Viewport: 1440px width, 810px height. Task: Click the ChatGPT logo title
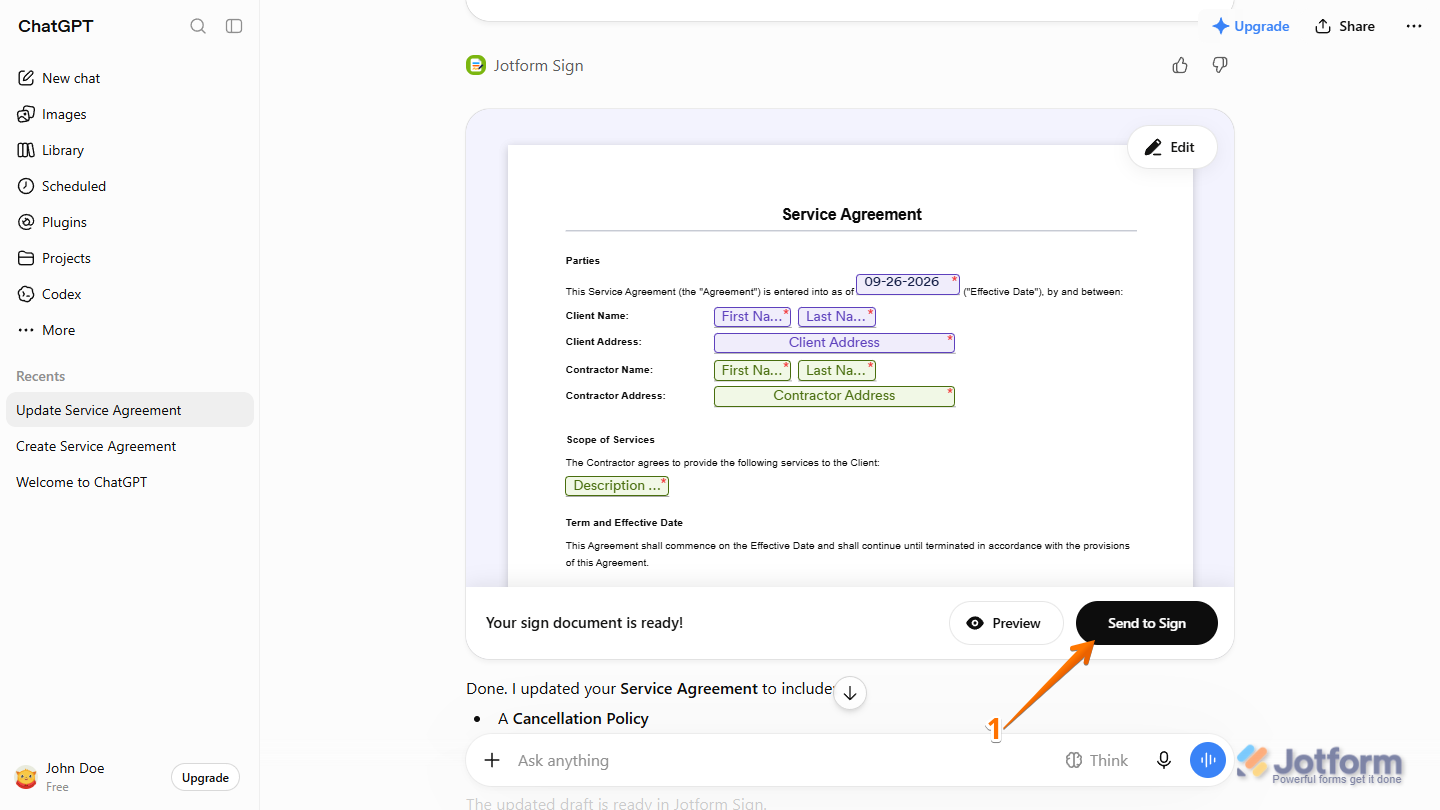pyautogui.click(x=56, y=26)
